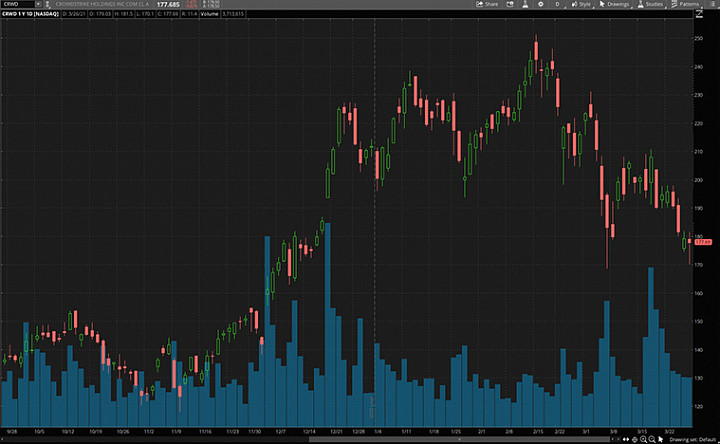Click the CRWD 1 Y 1D [NASDAQ] label
The height and width of the screenshot is (444, 720).
[x=30, y=14]
